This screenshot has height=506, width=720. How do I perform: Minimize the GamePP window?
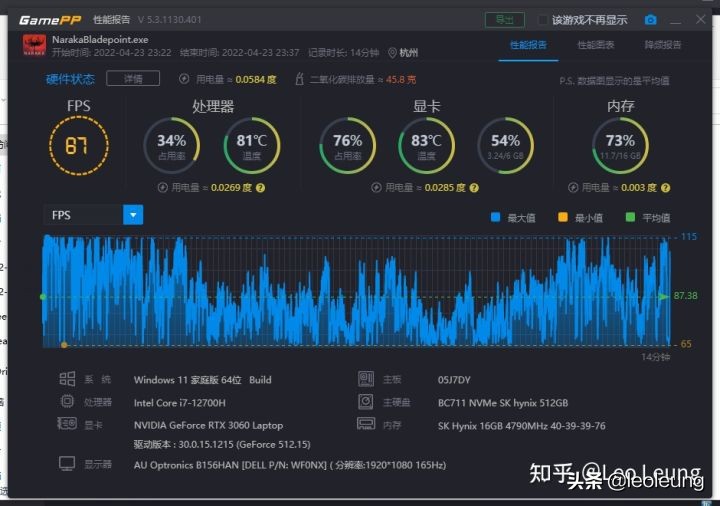tap(675, 21)
